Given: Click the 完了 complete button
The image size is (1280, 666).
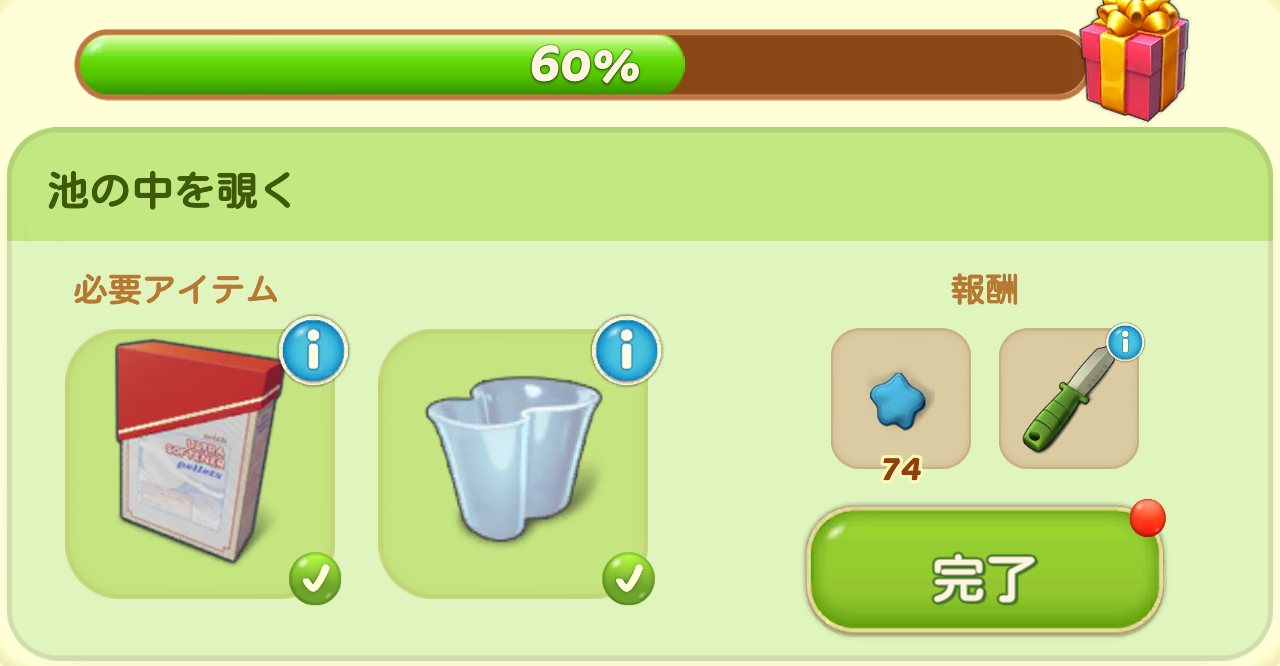Looking at the screenshot, I should tap(985, 570).
